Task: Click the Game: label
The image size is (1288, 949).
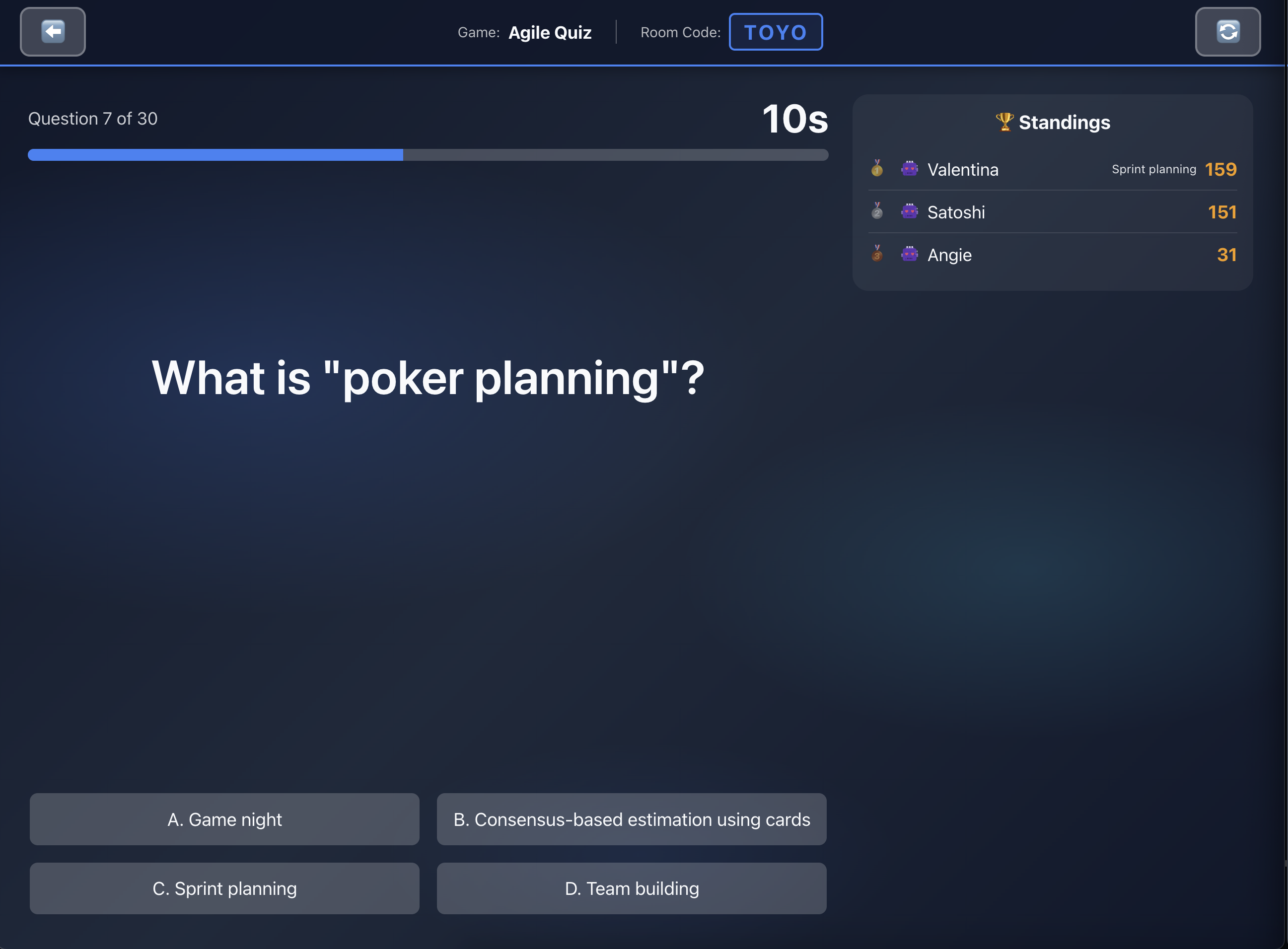Action: (478, 32)
